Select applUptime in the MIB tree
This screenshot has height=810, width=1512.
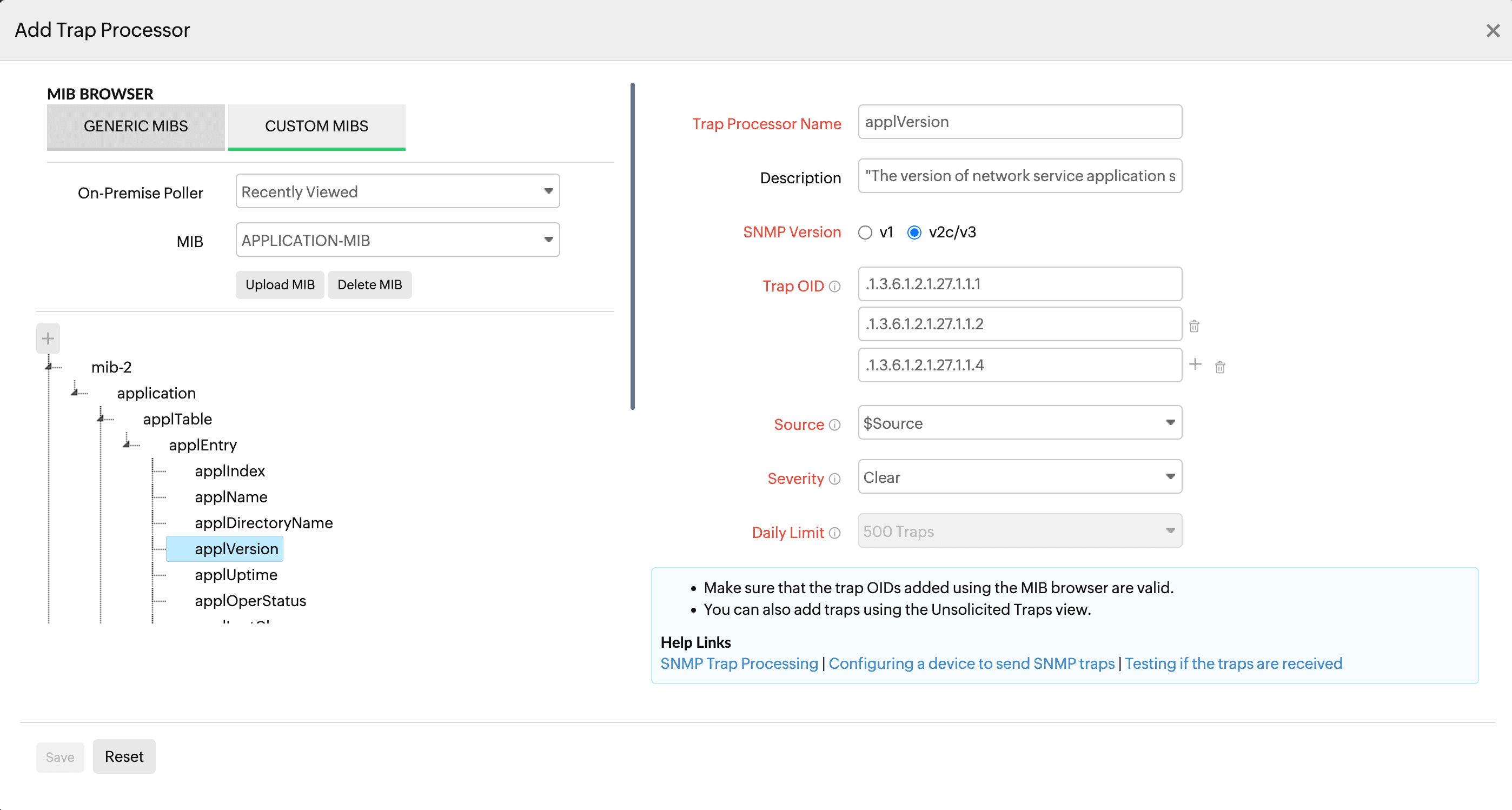tap(235, 575)
